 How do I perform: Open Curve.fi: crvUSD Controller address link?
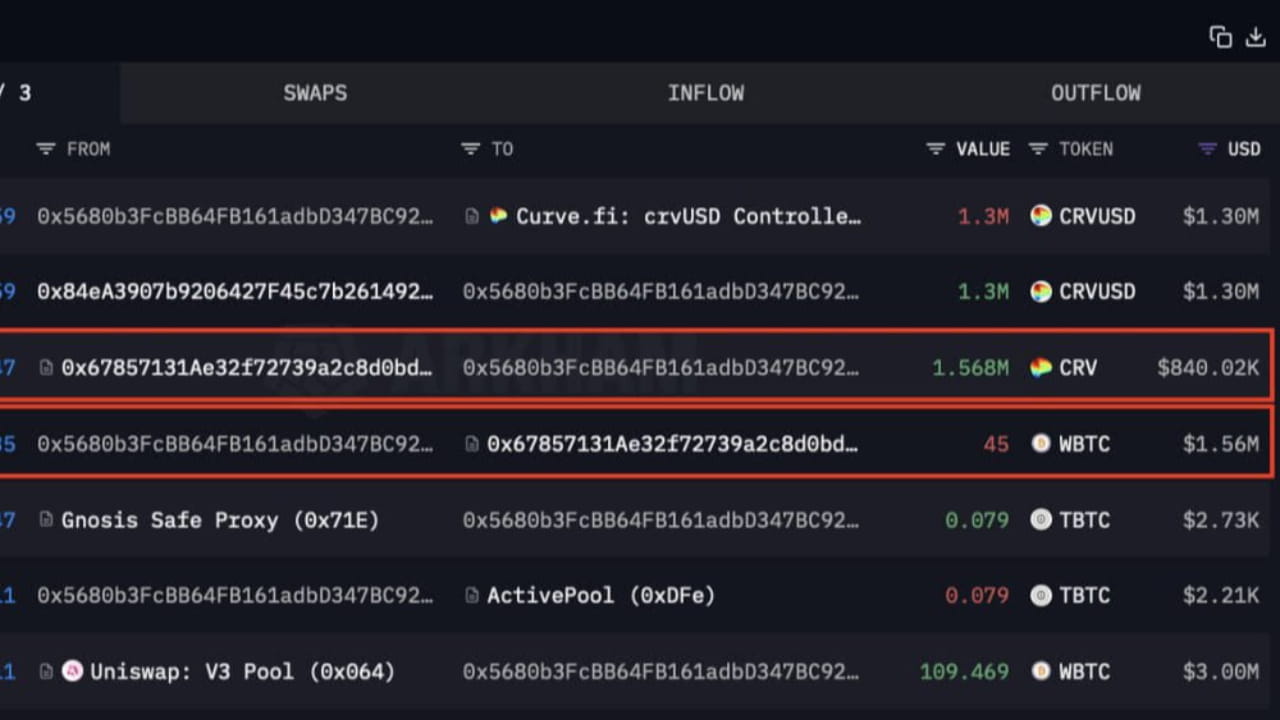(x=688, y=216)
